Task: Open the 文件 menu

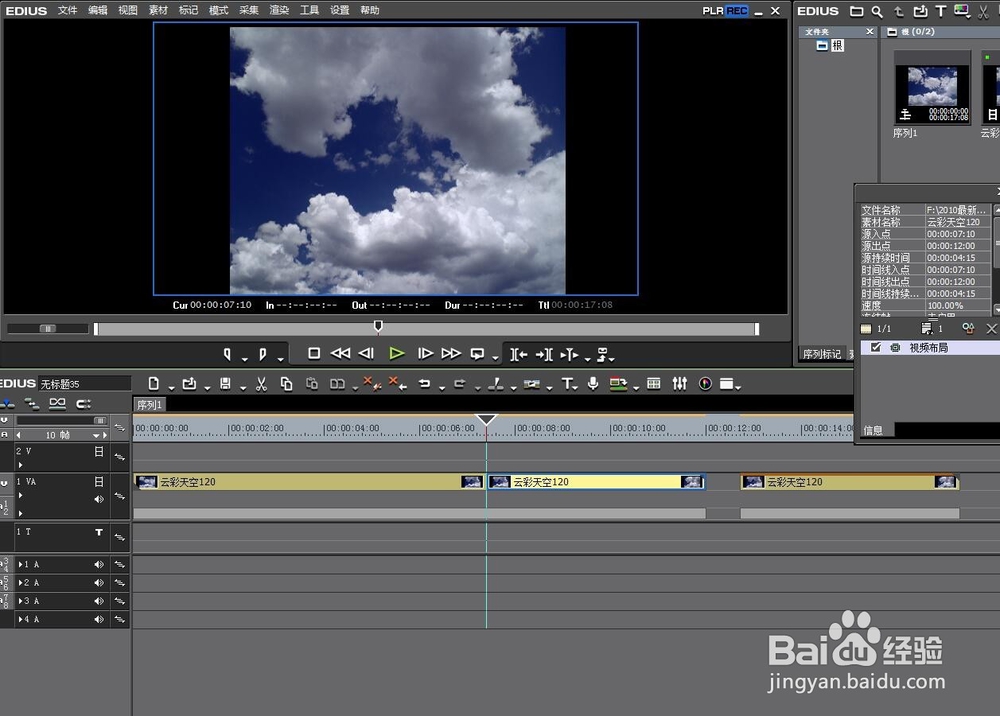Action: pos(67,10)
